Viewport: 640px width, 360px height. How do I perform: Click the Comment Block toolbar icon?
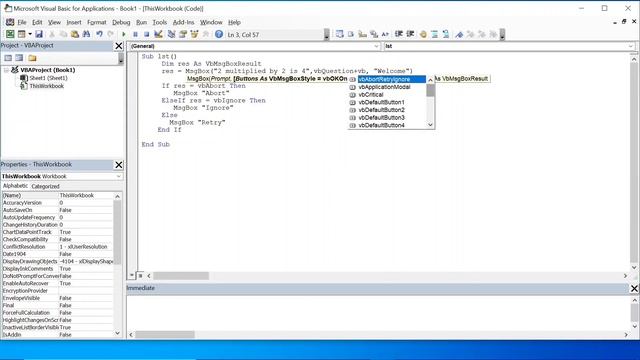click(x=435, y=34)
